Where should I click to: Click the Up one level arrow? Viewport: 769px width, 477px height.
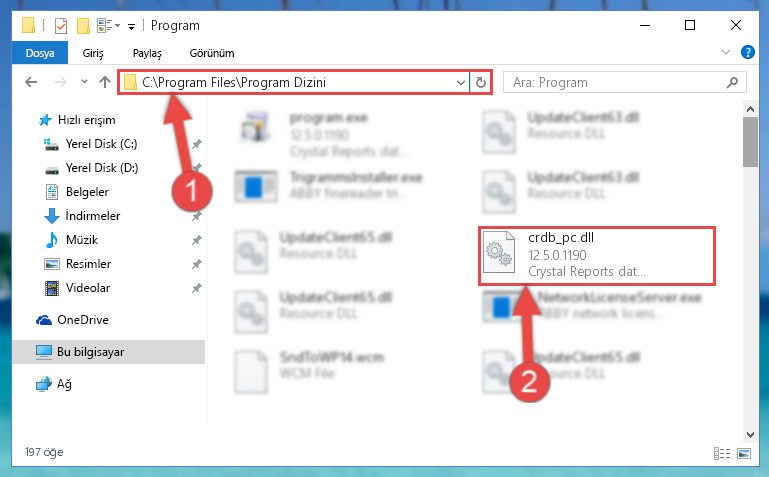pyautogui.click(x=104, y=82)
